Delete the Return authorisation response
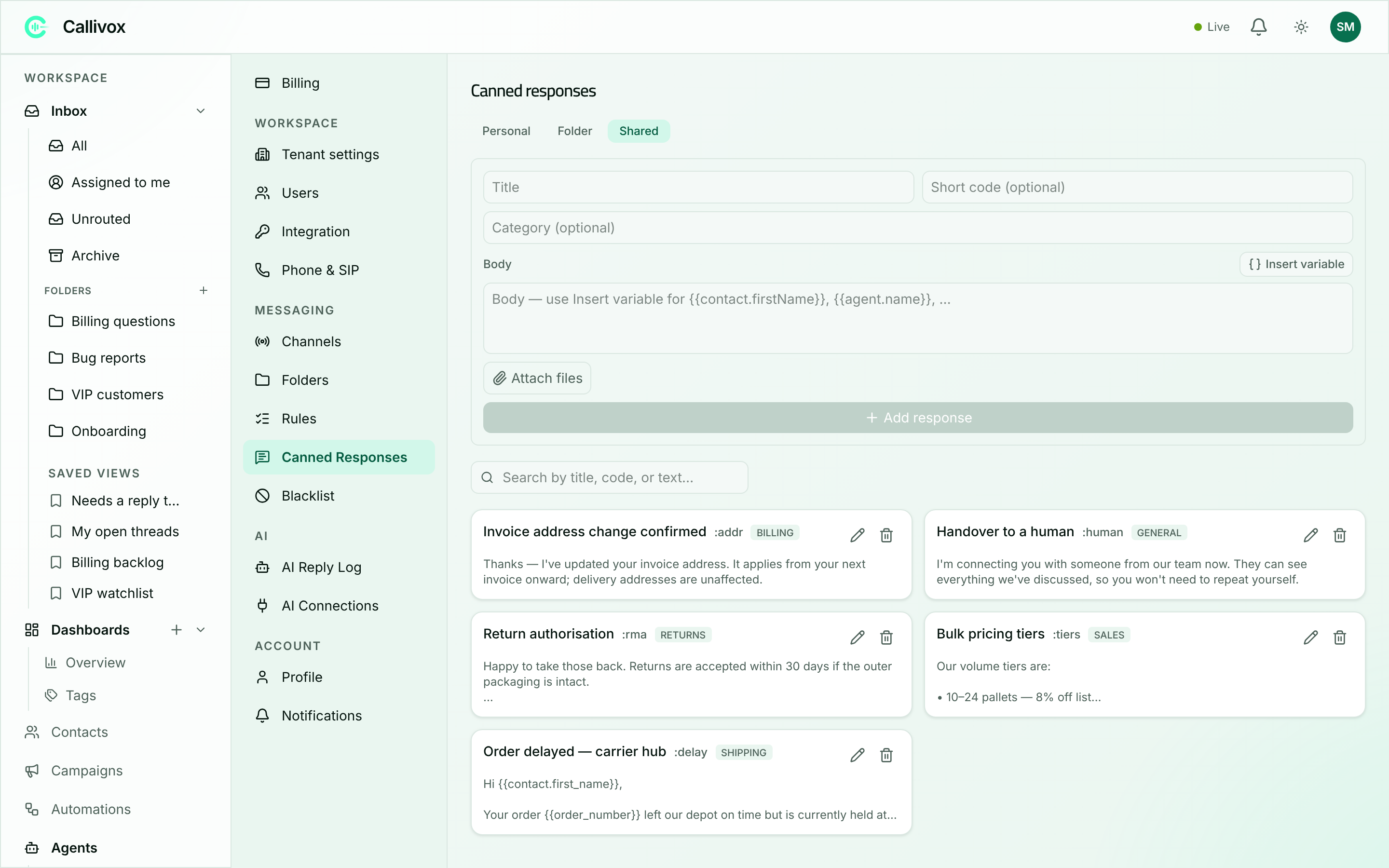This screenshot has height=868, width=1389. point(886,637)
